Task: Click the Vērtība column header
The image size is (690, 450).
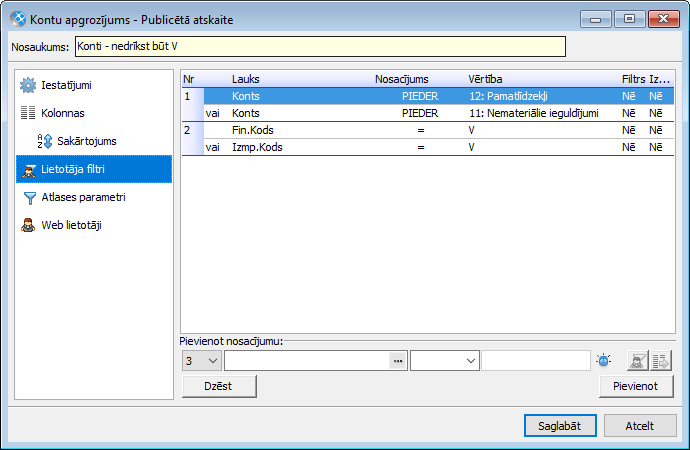Action: click(485, 79)
